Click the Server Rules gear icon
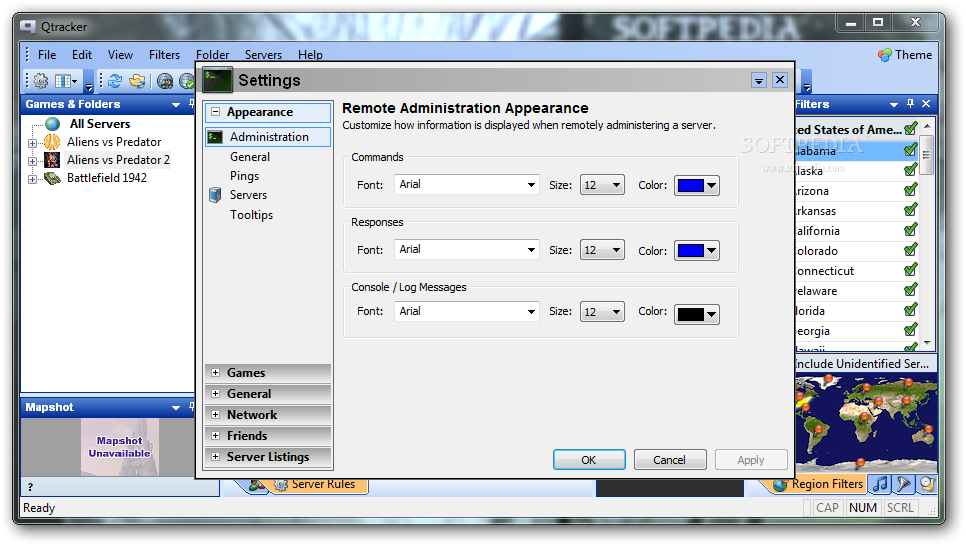The image size is (966, 545). [x=281, y=485]
